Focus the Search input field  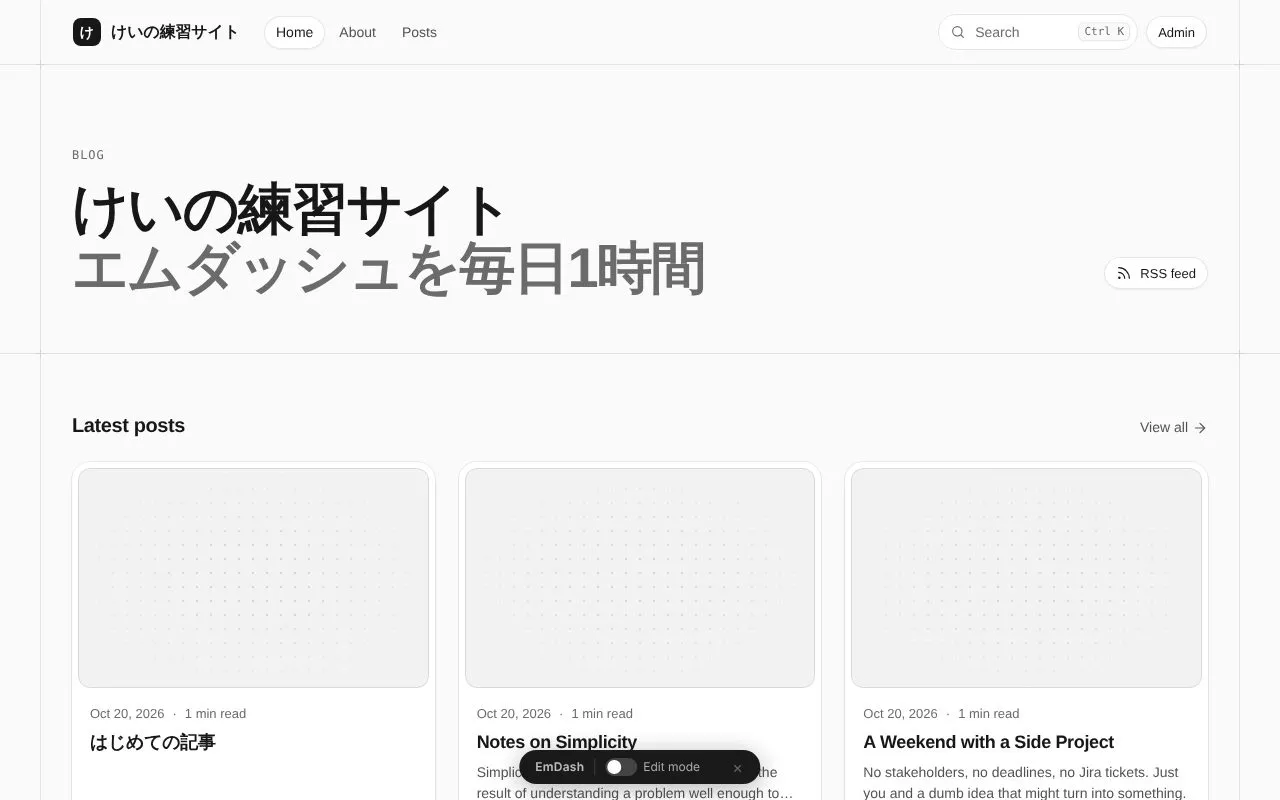1037,32
